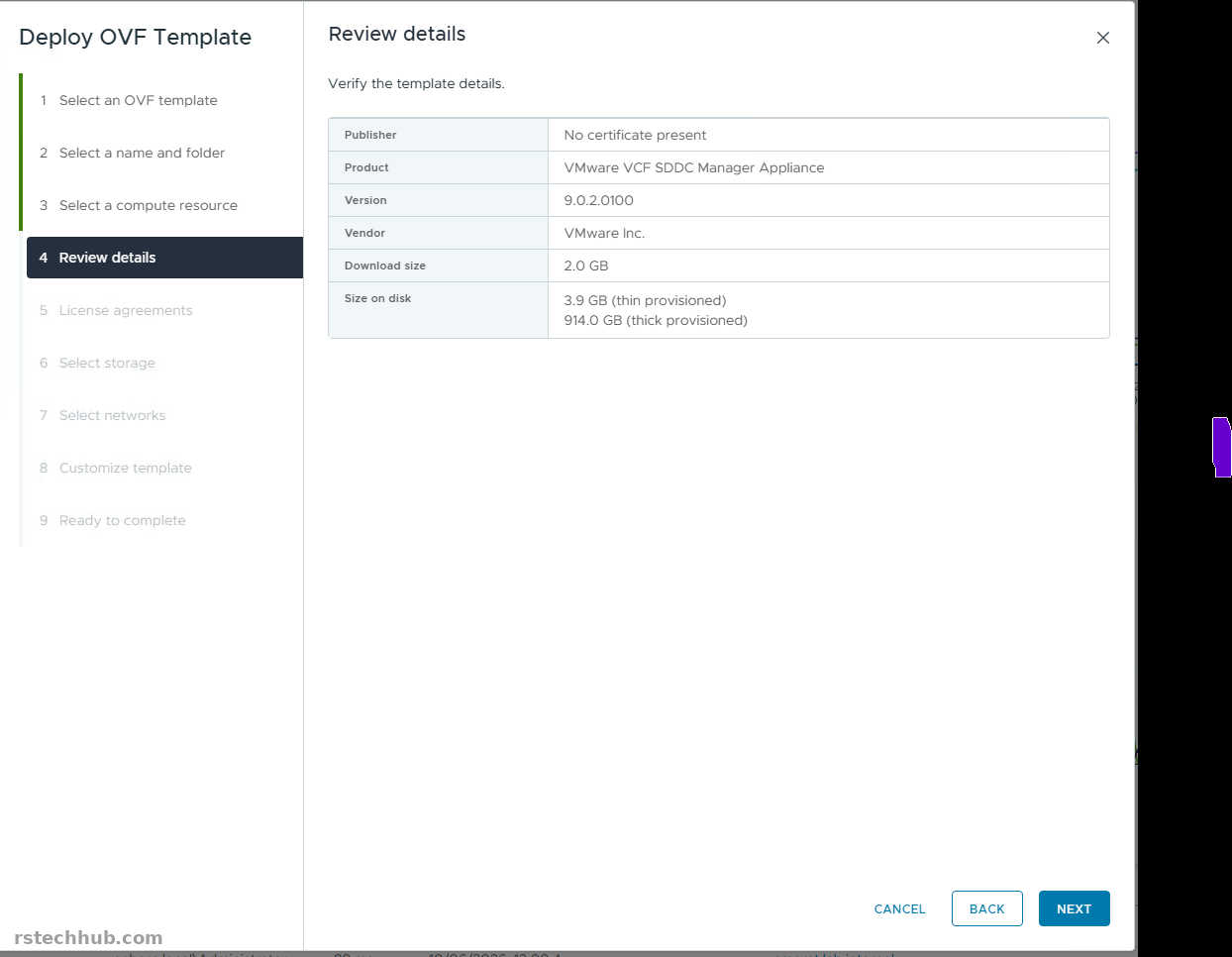
Task: Select the version value '9.0.2.0100'
Action: pos(598,200)
